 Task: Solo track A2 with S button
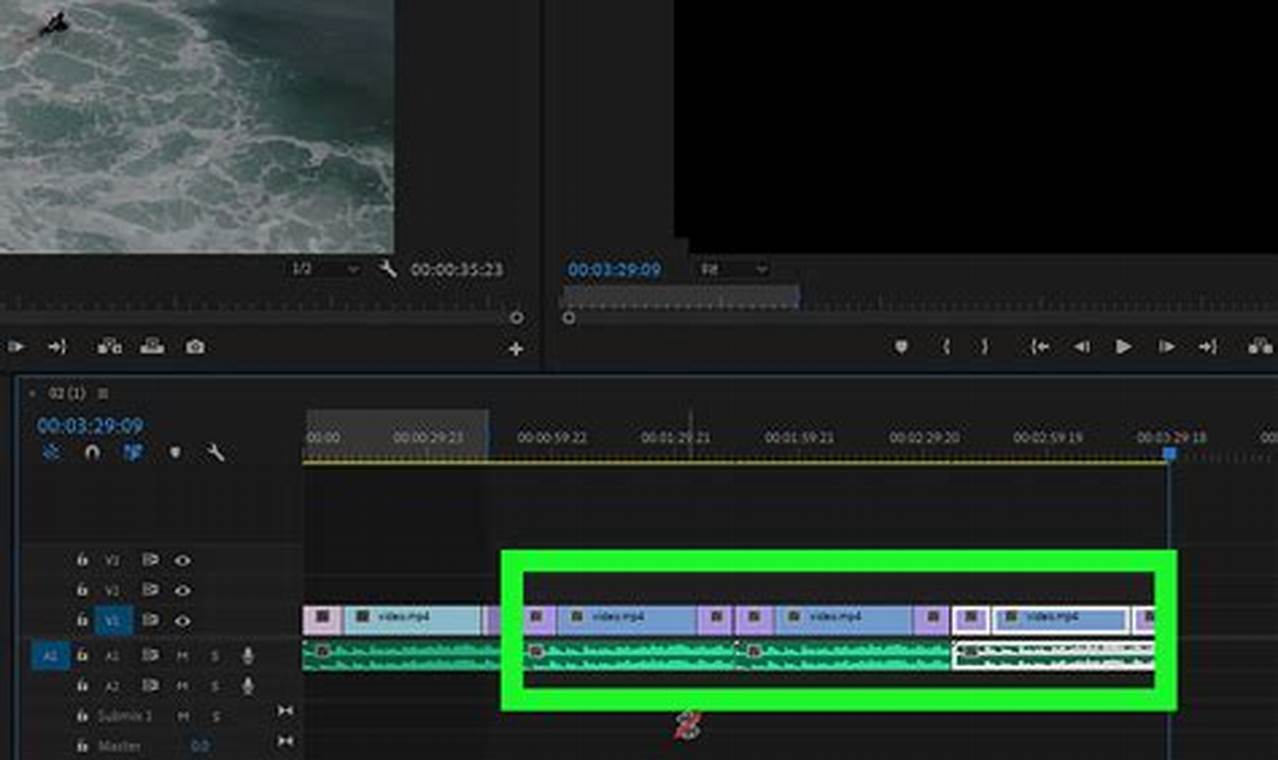pos(214,686)
